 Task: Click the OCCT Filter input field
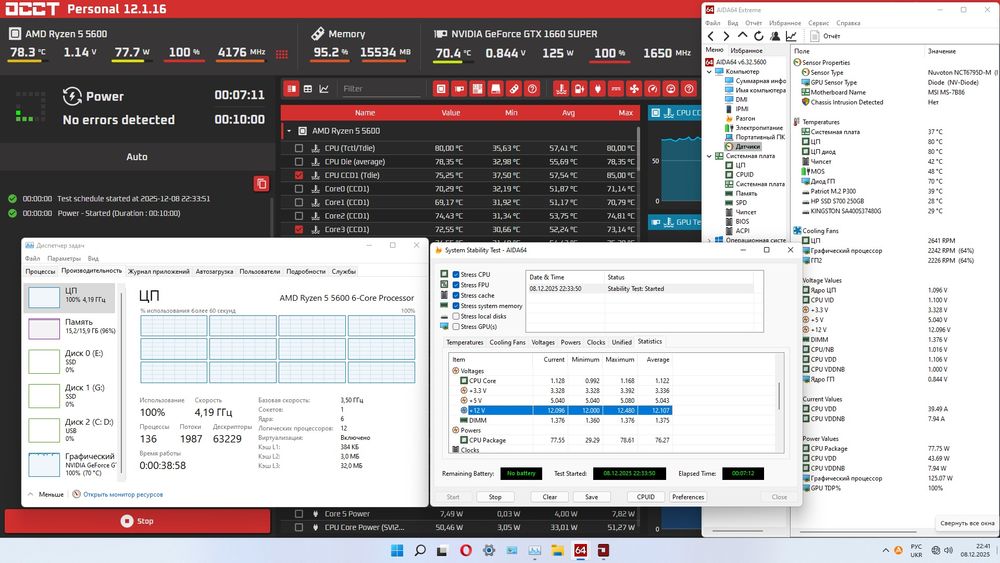[381, 89]
